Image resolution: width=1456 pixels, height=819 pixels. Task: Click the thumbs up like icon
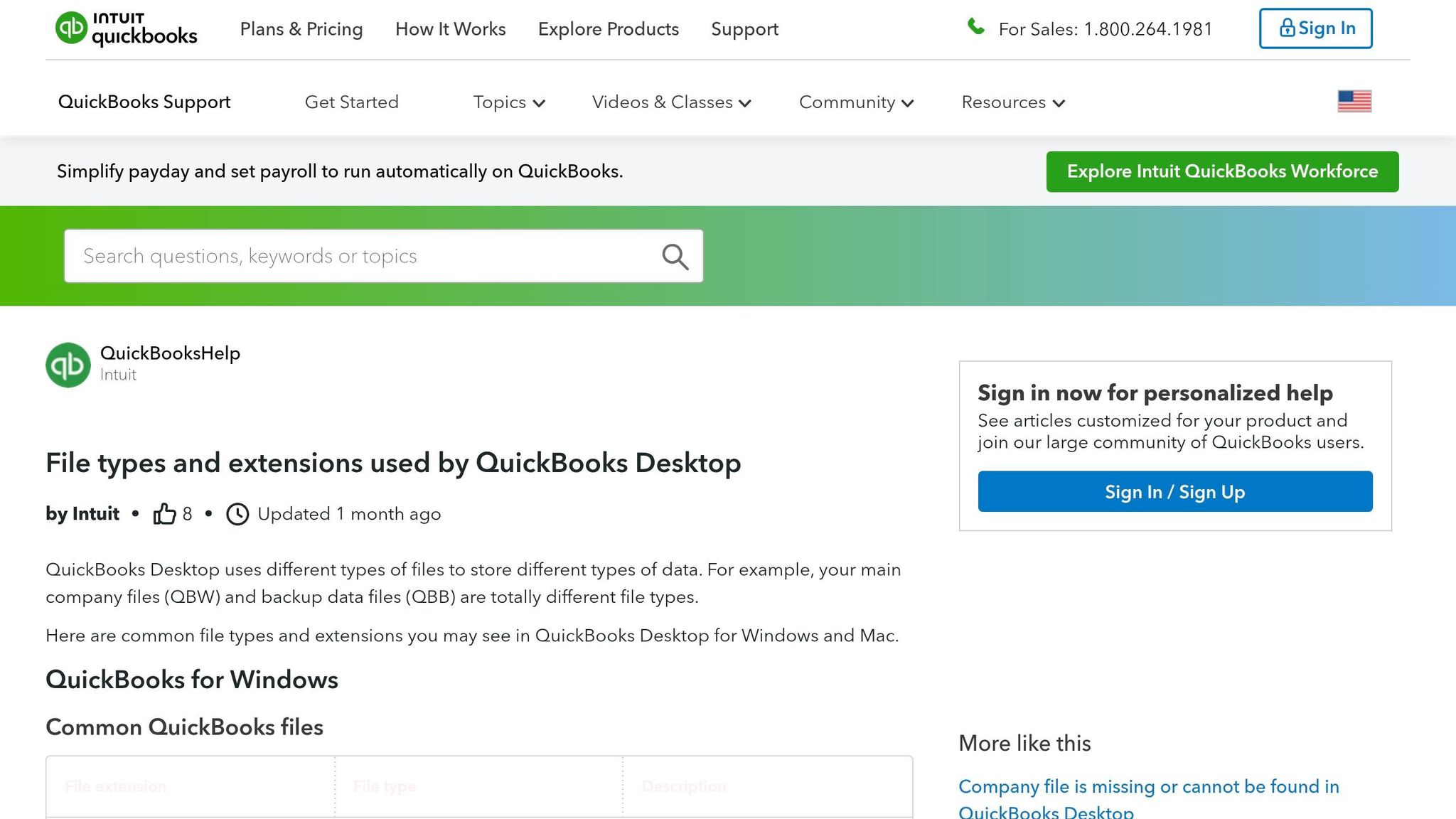[164, 513]
